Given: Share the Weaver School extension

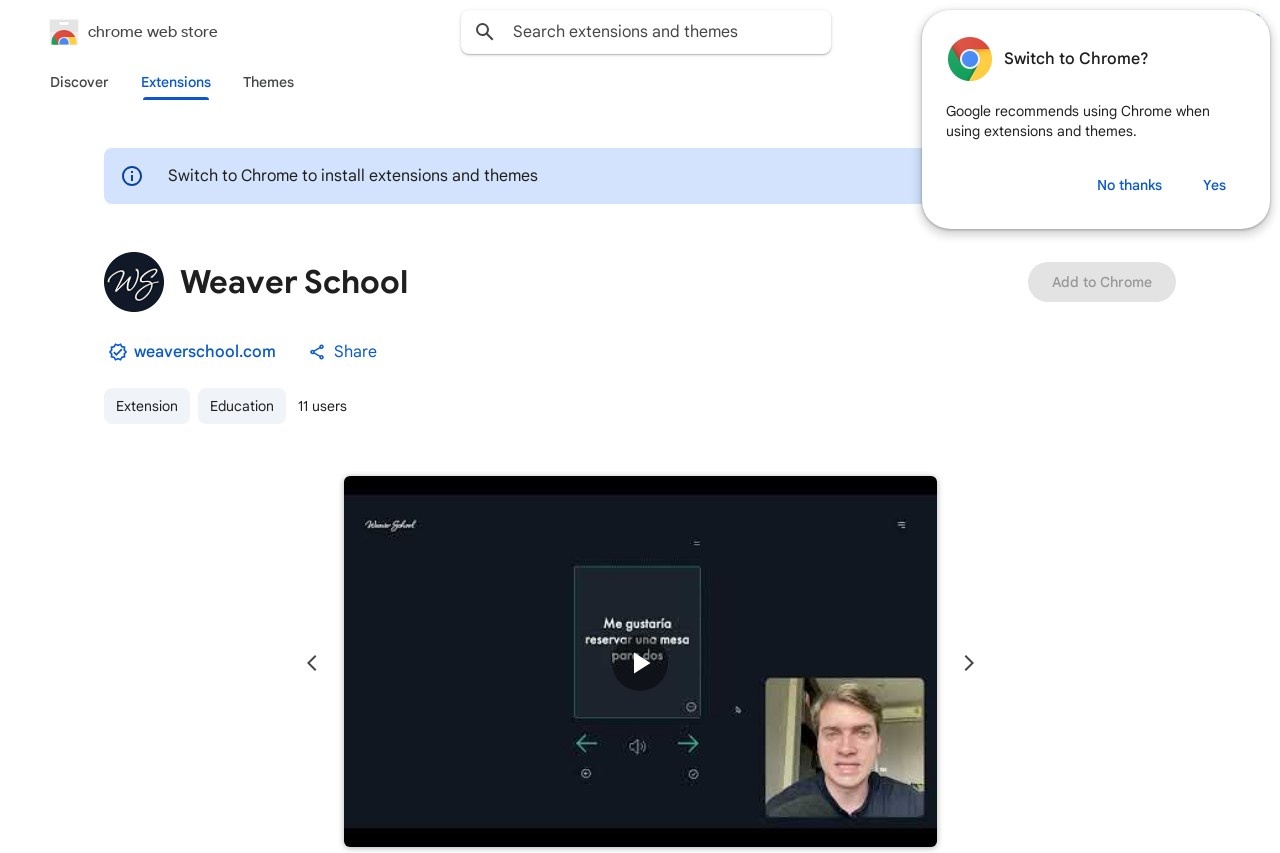Looking at the screenshot, I should (343, 351).
